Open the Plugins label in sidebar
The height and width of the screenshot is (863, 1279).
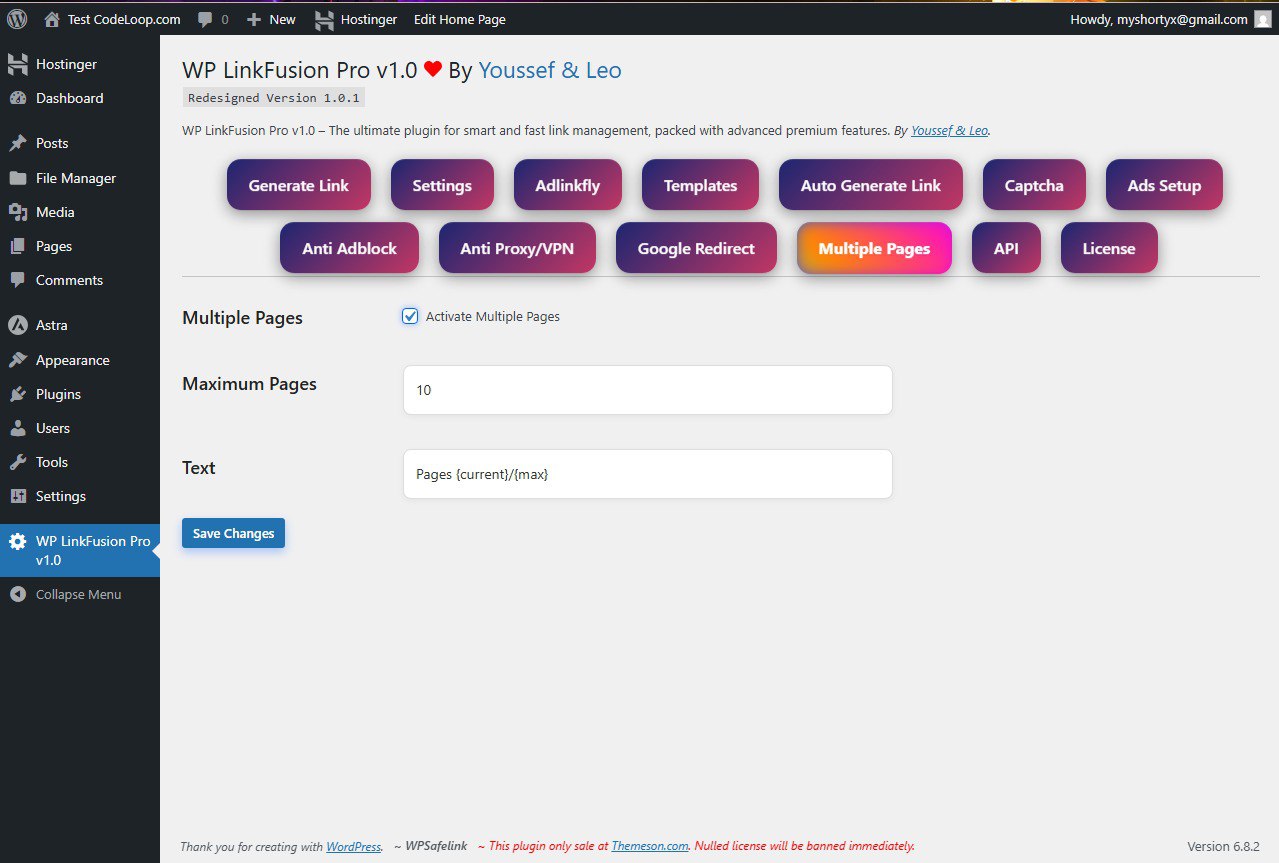[x=58, y=394]
